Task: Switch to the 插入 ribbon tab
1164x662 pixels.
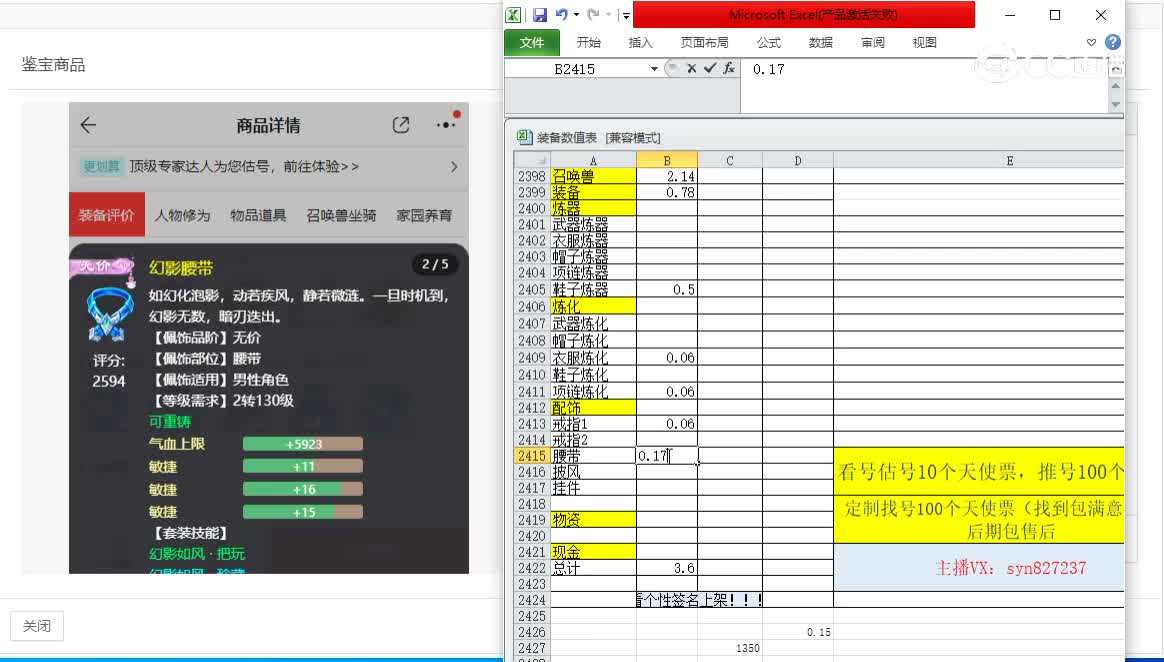Action: pos(641,43)
